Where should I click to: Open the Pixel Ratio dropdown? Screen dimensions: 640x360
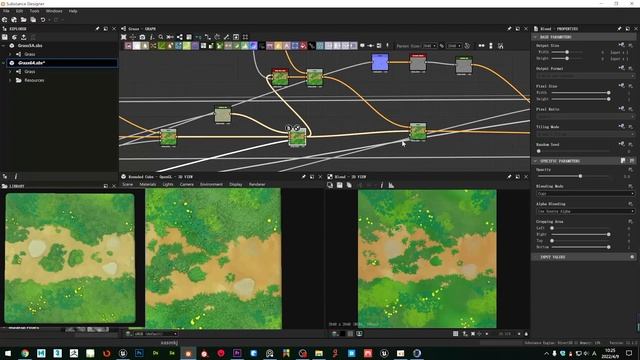(x=585, y=116)
